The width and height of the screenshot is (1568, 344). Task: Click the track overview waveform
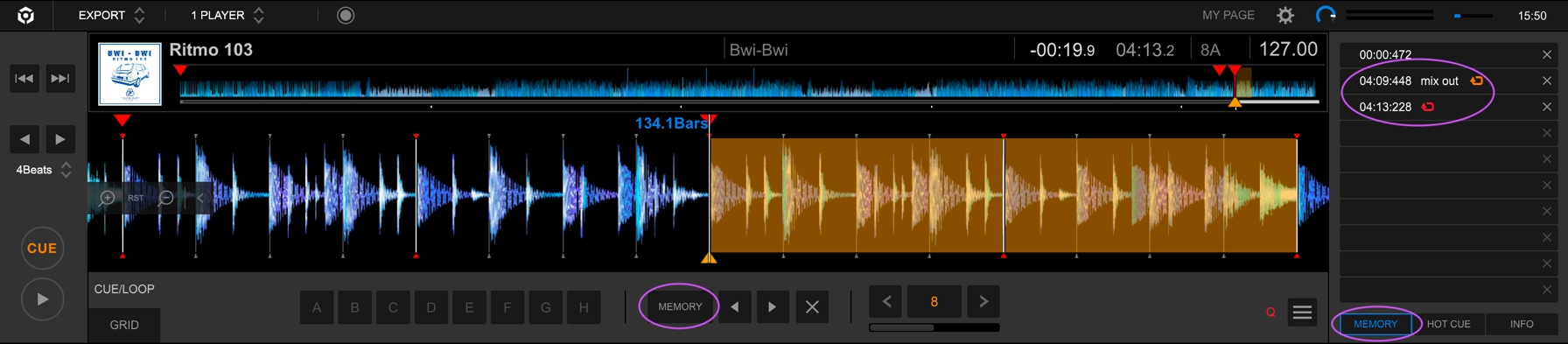(x=749, y=87)
